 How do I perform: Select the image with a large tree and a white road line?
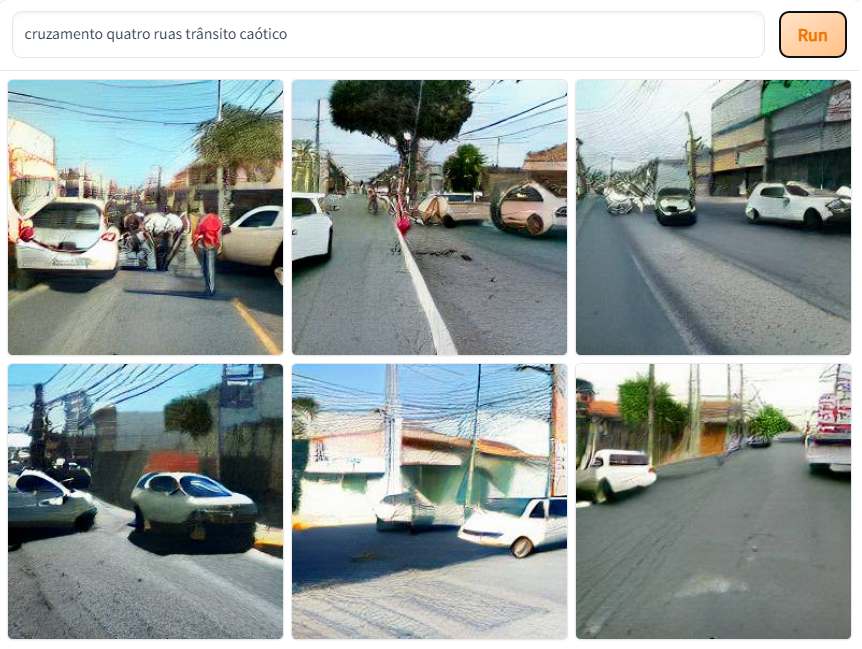tap(429, 217)
